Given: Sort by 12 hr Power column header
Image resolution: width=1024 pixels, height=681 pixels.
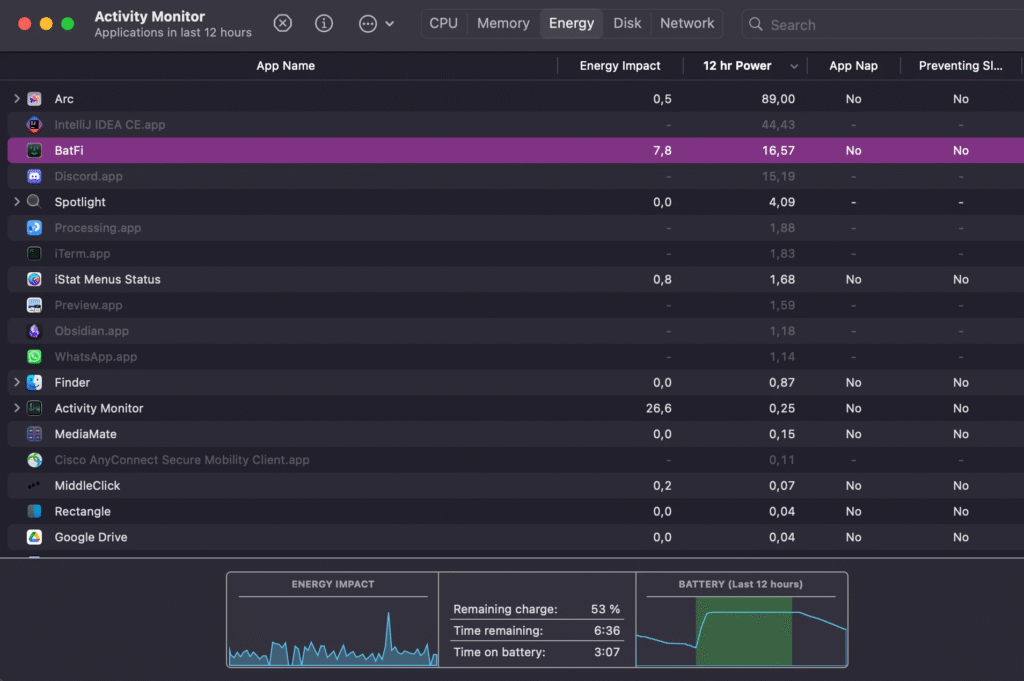Looking at the screenshot, I should [x=737, y=66].
